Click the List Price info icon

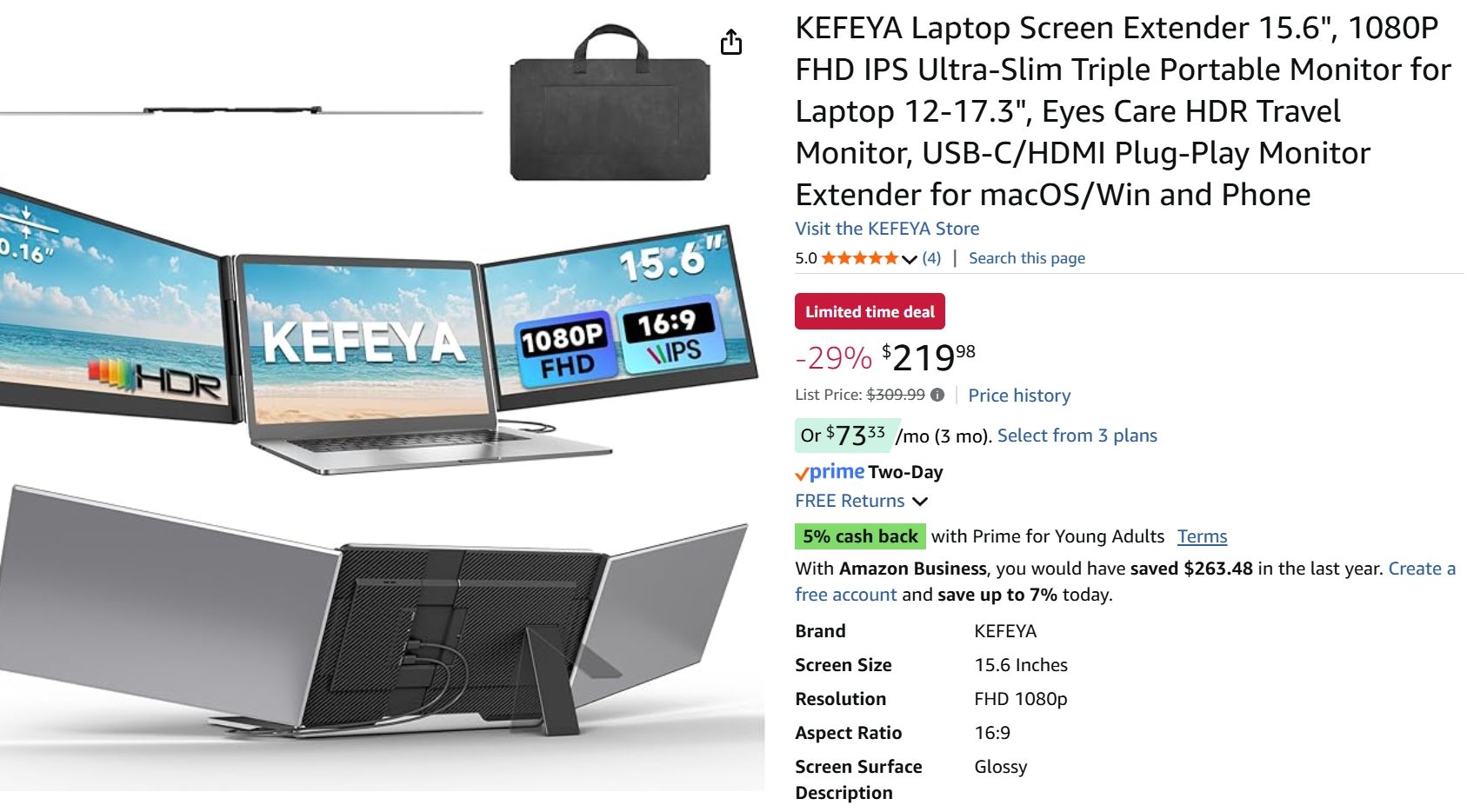(x=937, y=395)
